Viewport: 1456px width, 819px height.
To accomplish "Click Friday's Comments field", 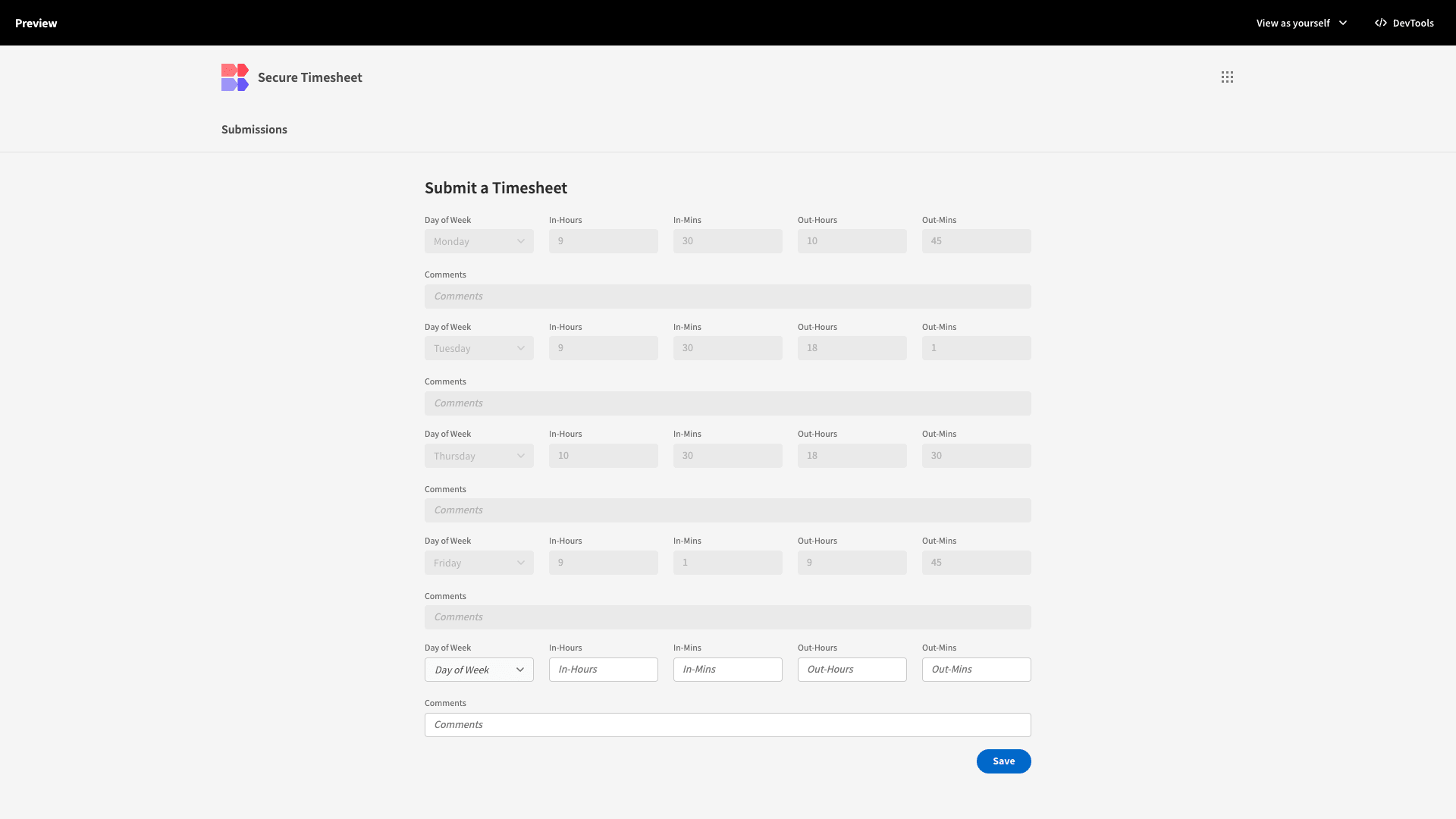I will 728,617.
